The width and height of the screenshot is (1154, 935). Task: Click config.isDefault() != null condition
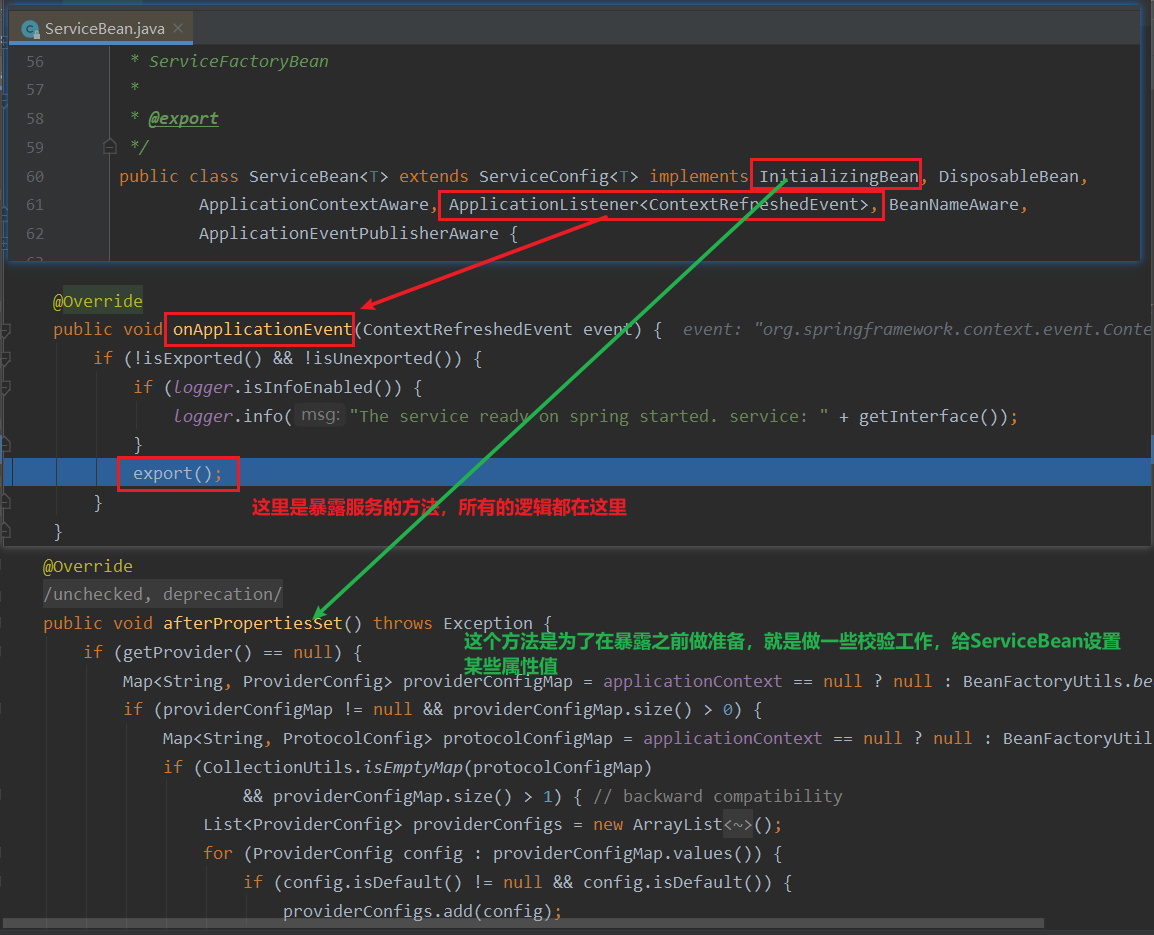pyautogui.click(x=412, y=882)
